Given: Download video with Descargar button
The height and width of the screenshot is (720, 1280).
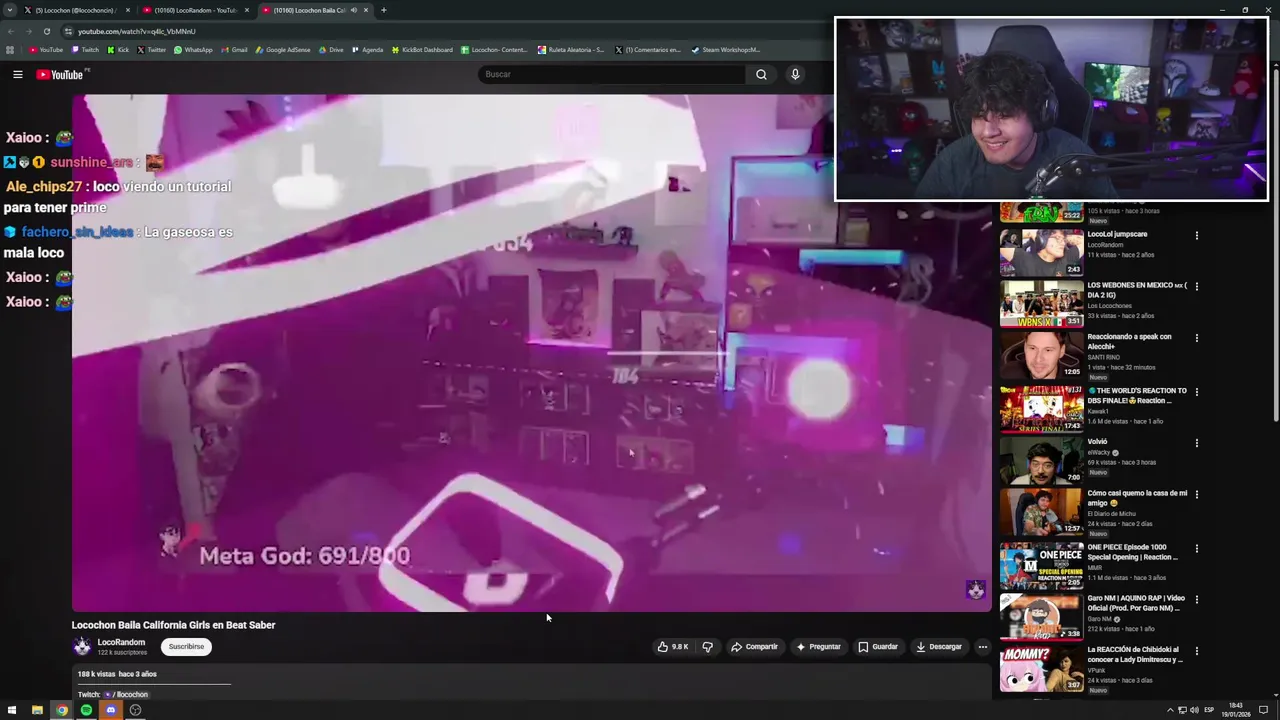Looking at the screenshot, I should 939,647.
